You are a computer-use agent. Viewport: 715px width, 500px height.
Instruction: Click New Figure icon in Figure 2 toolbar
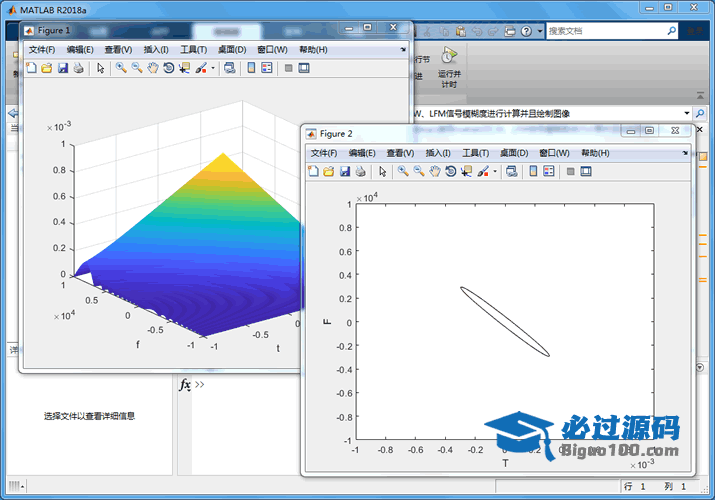tap(313, 171)
